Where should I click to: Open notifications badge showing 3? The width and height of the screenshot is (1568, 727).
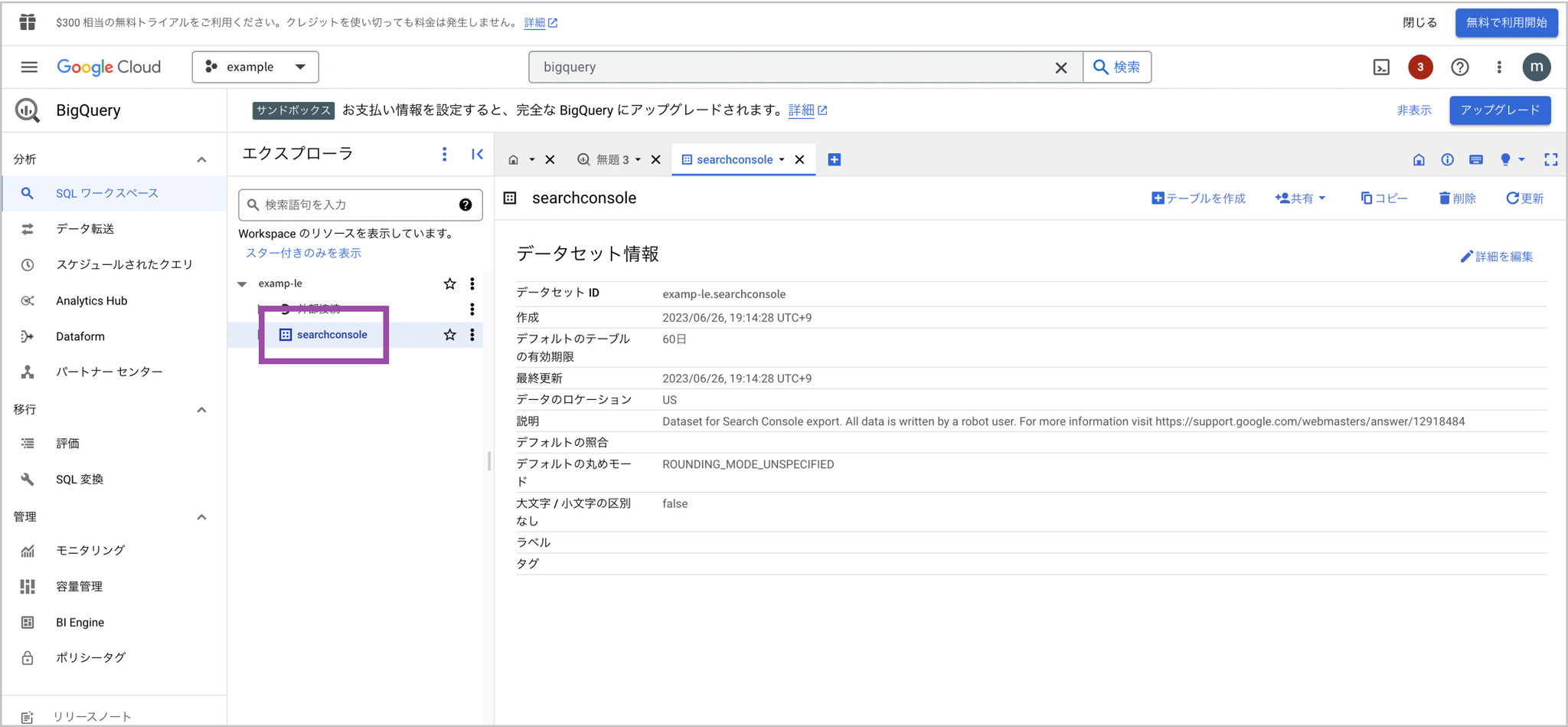tap(1420, 67)
